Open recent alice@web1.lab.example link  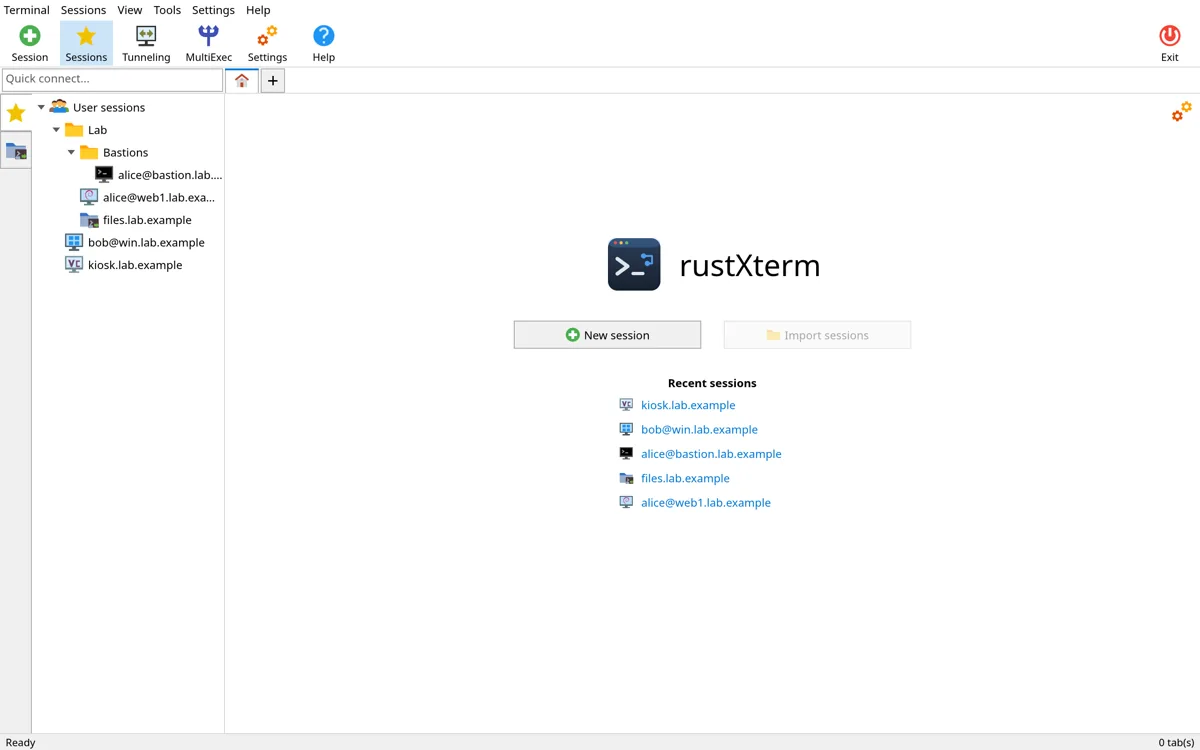pos(706,503)
